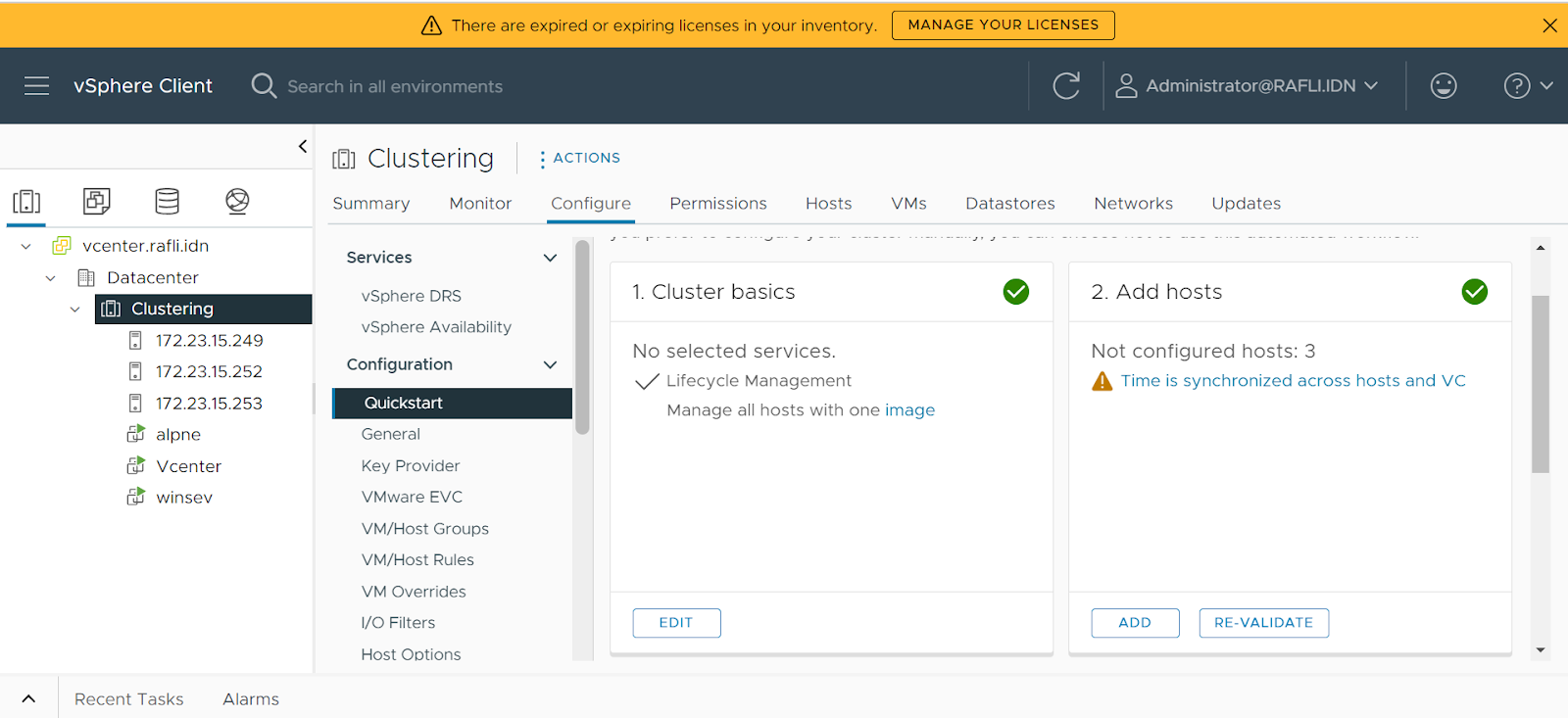The image size is (1568, 718).
Task: Open the Networks tab
Action: (1134, 203)
